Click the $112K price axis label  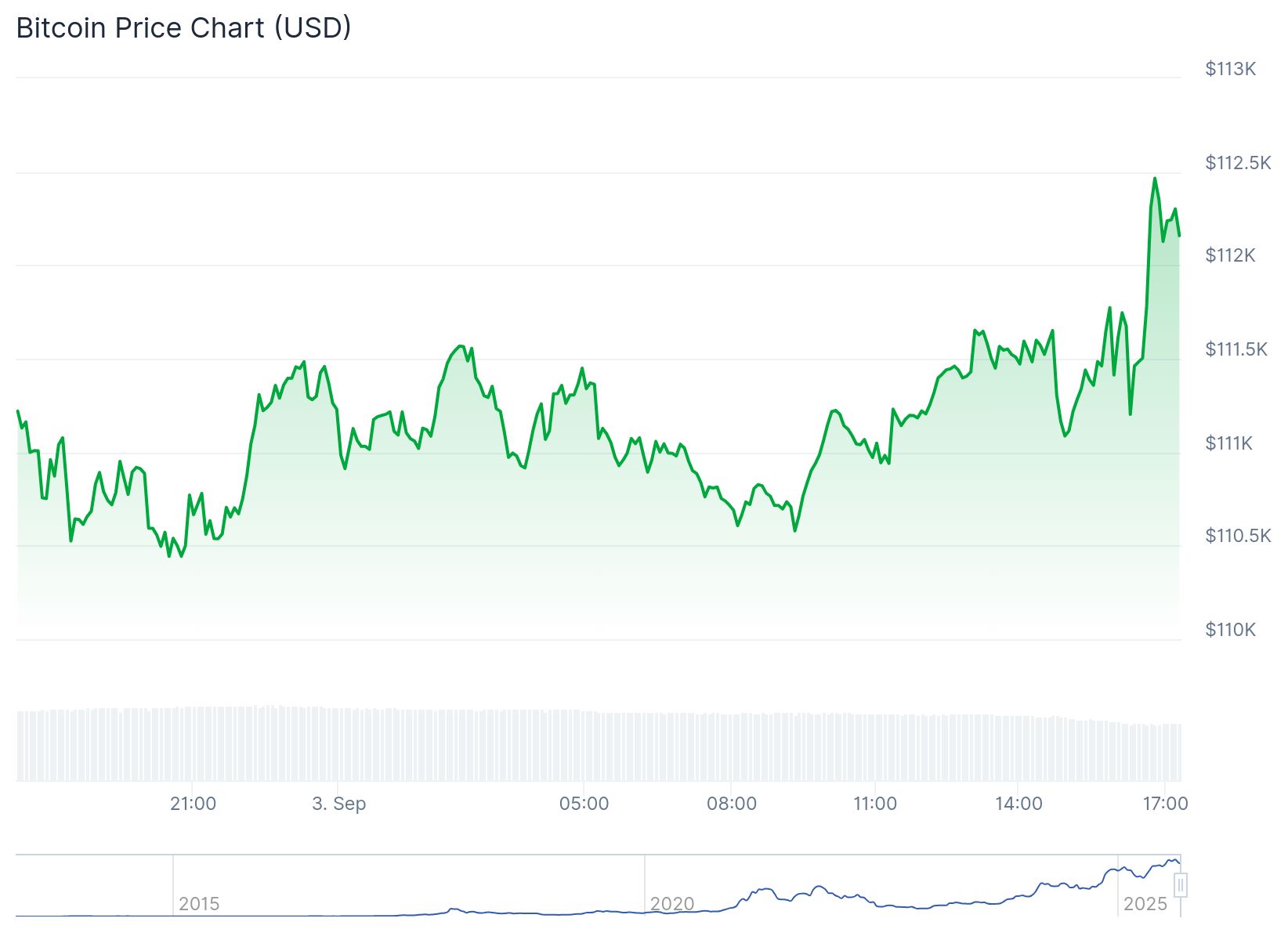point(1230,255)
